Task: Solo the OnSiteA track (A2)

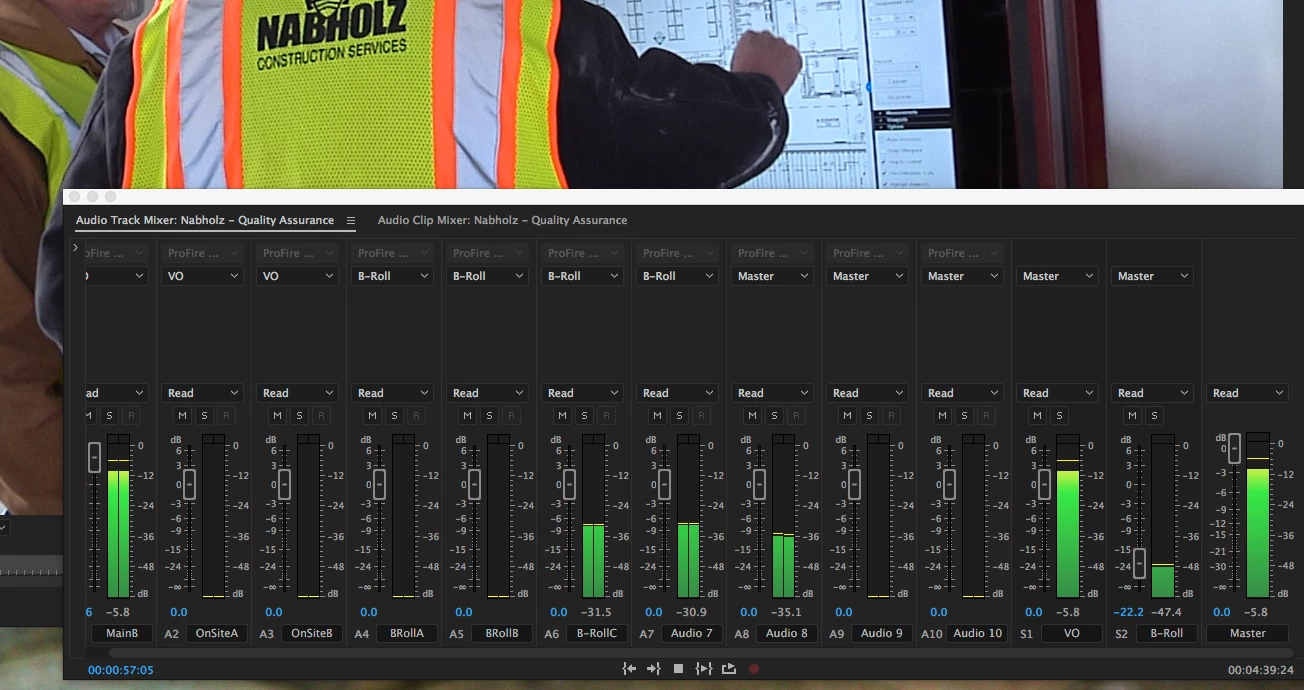Action: 204,416
